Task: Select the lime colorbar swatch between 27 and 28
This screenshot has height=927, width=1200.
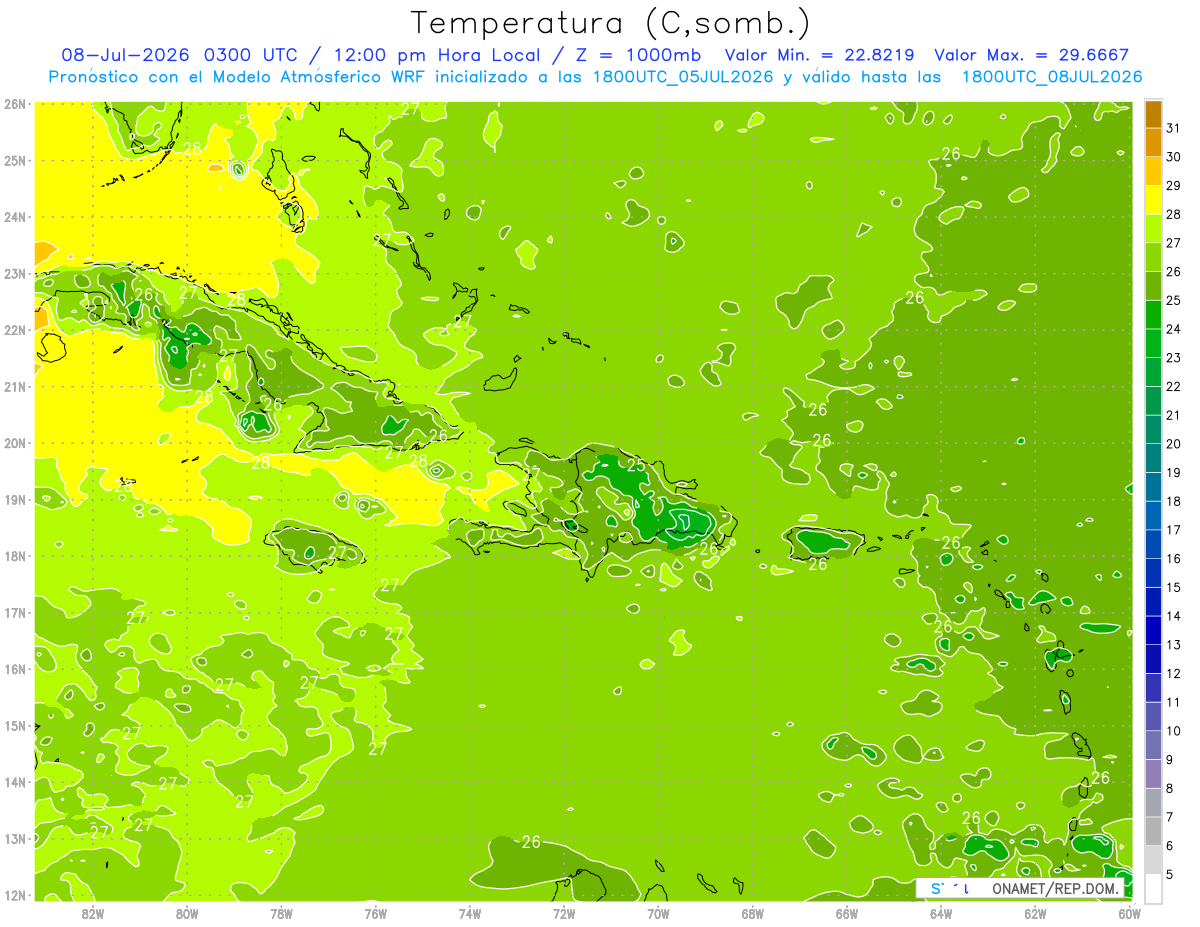Action: [1153, 229]
